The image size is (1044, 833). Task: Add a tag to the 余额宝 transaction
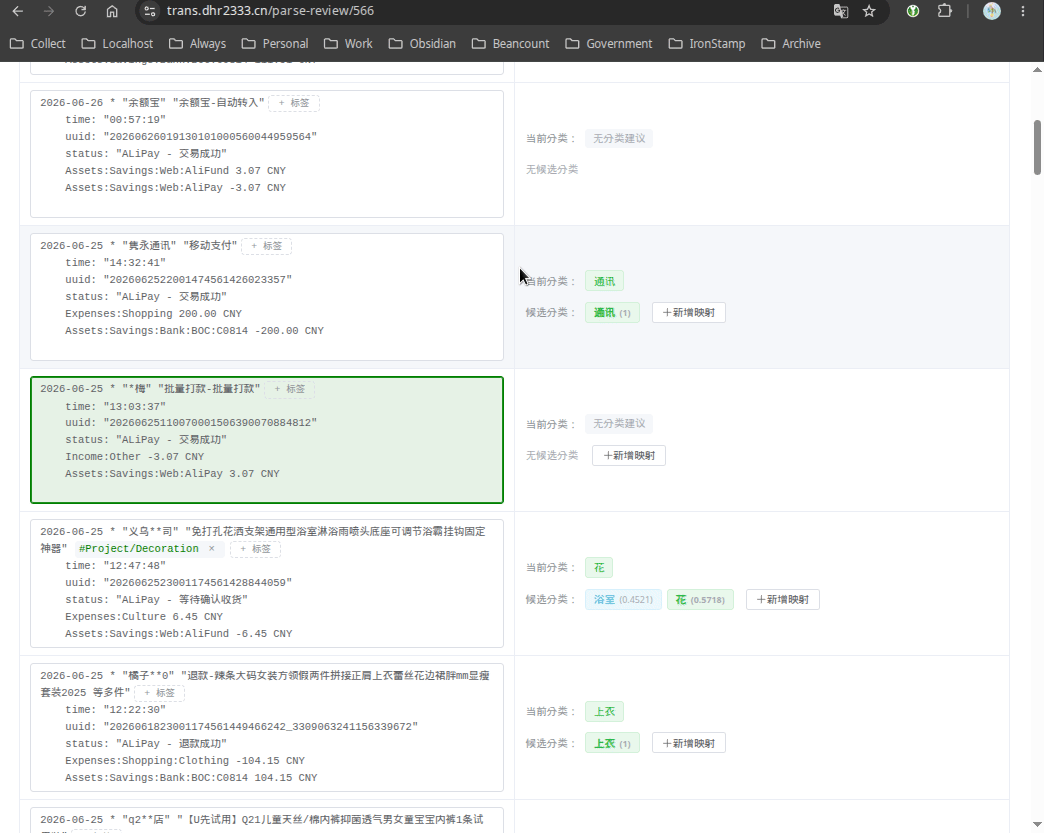point(294,103)
